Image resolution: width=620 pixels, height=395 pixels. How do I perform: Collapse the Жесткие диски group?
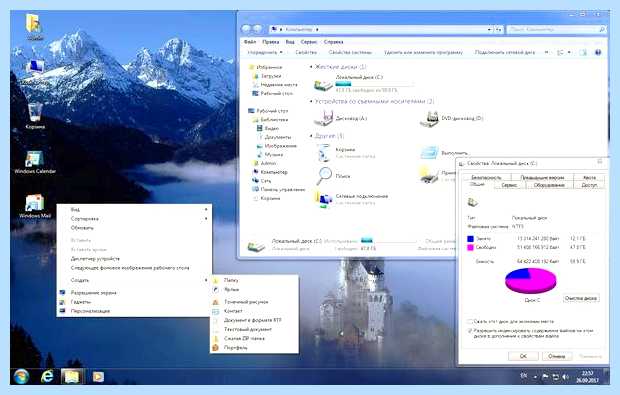tap(311, 67)
